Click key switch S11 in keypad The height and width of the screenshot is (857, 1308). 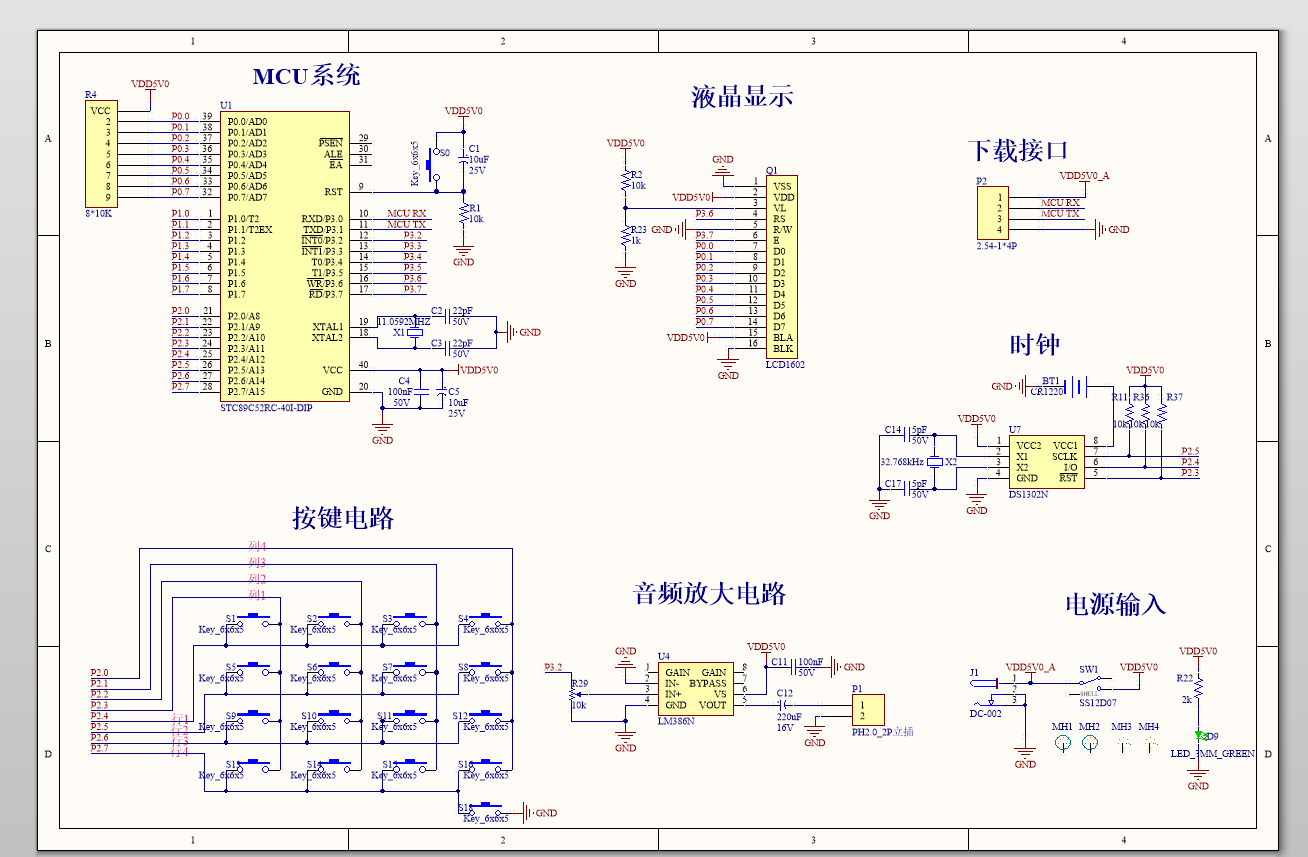[x=409, y=718]
